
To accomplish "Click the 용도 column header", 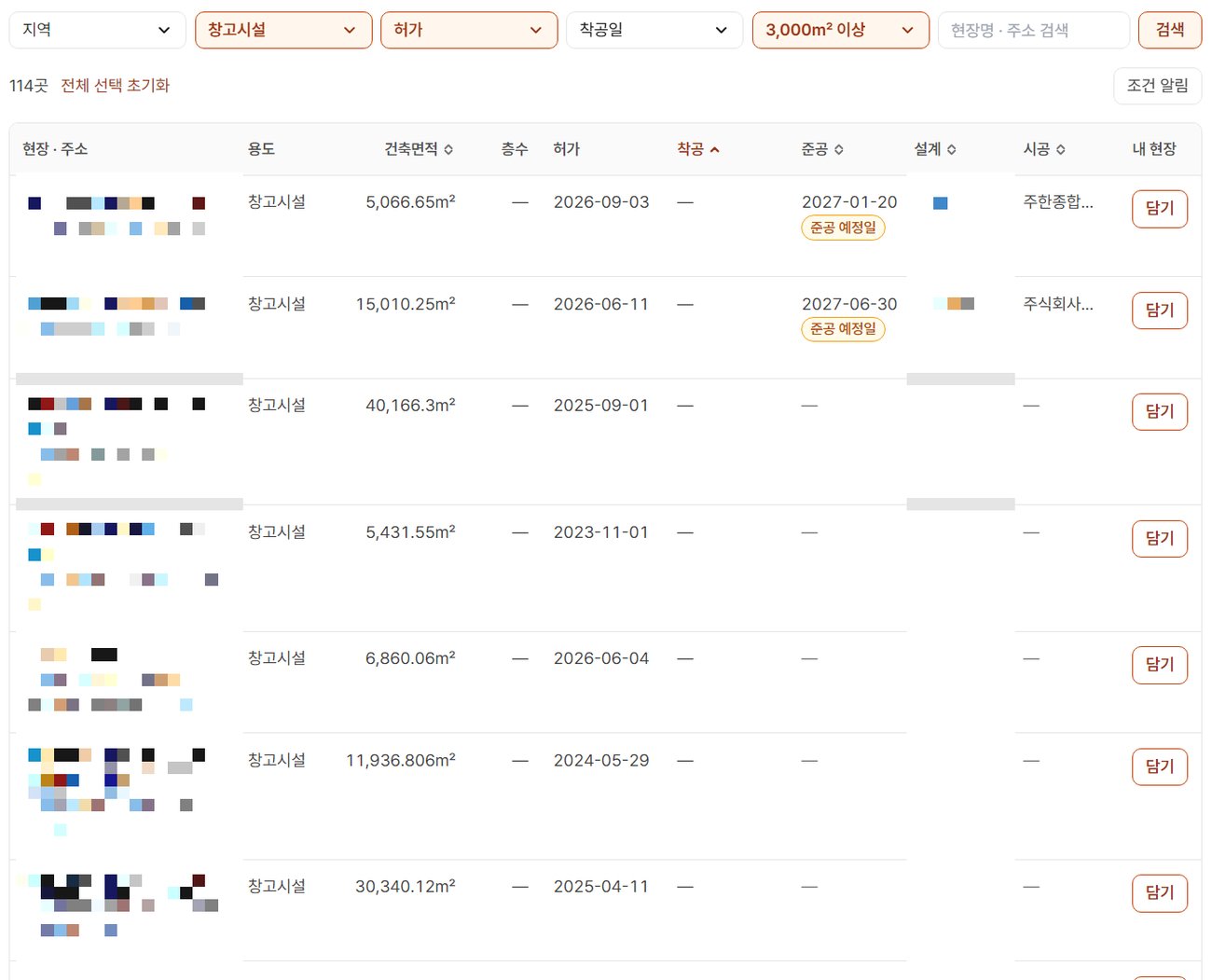I will (x=261, y=149).
